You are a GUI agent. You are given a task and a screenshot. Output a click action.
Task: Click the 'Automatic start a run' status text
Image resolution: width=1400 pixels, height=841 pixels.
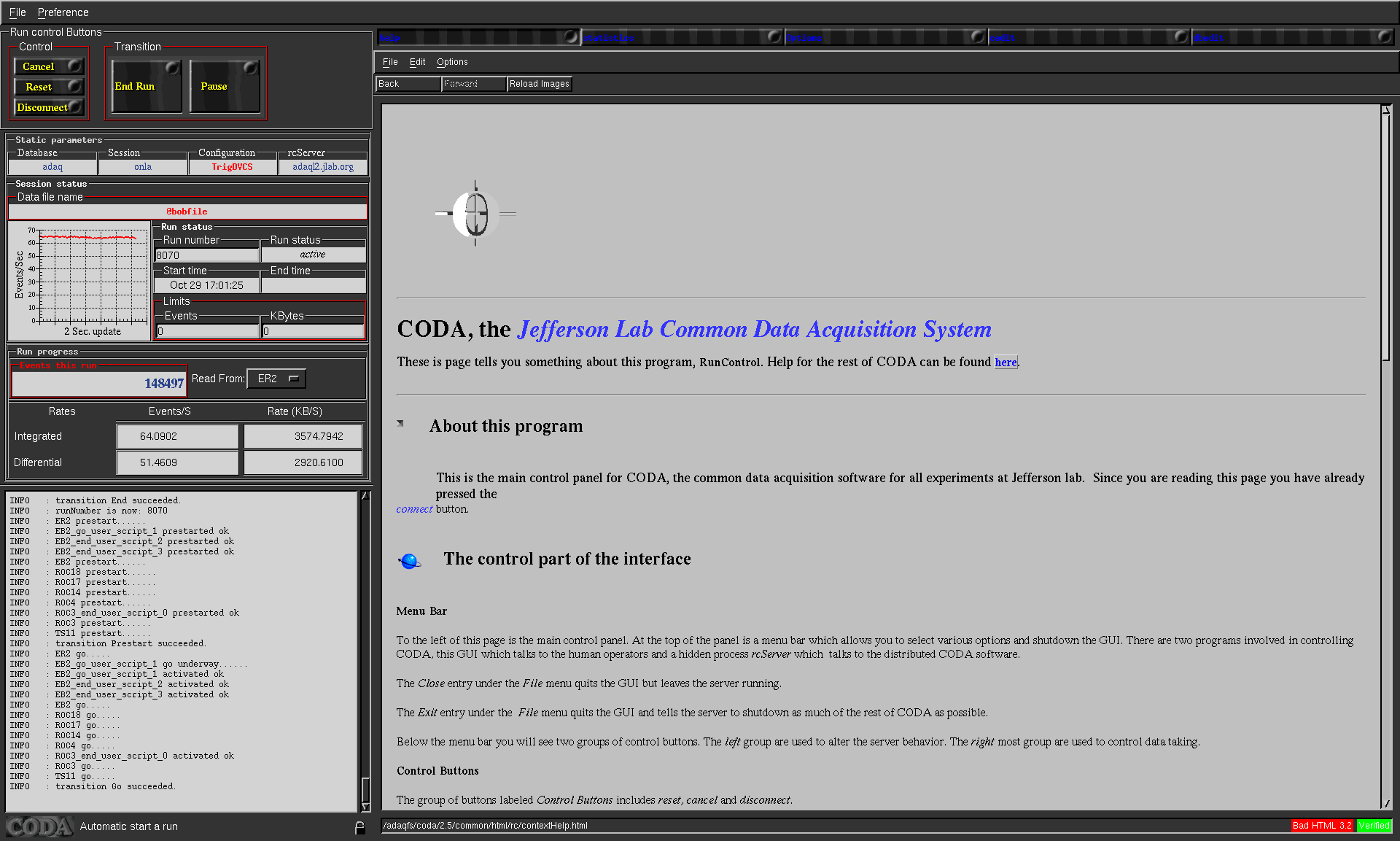click(x=129, y=826)
